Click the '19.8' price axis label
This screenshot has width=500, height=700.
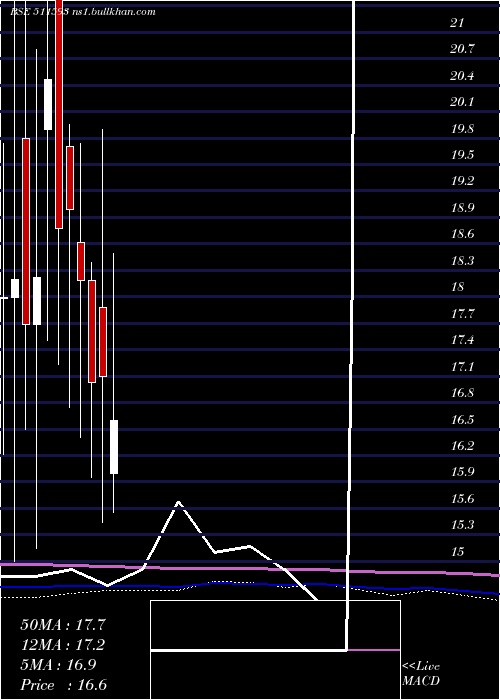[462, 129]
